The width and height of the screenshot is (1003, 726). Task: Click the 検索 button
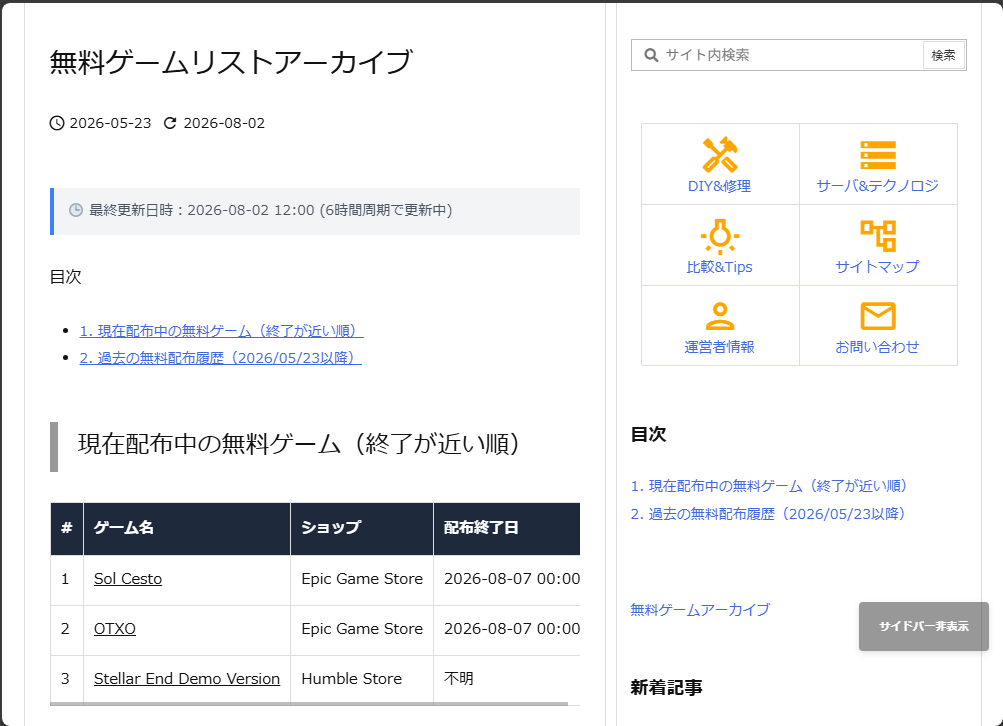(x=944, y=55)
